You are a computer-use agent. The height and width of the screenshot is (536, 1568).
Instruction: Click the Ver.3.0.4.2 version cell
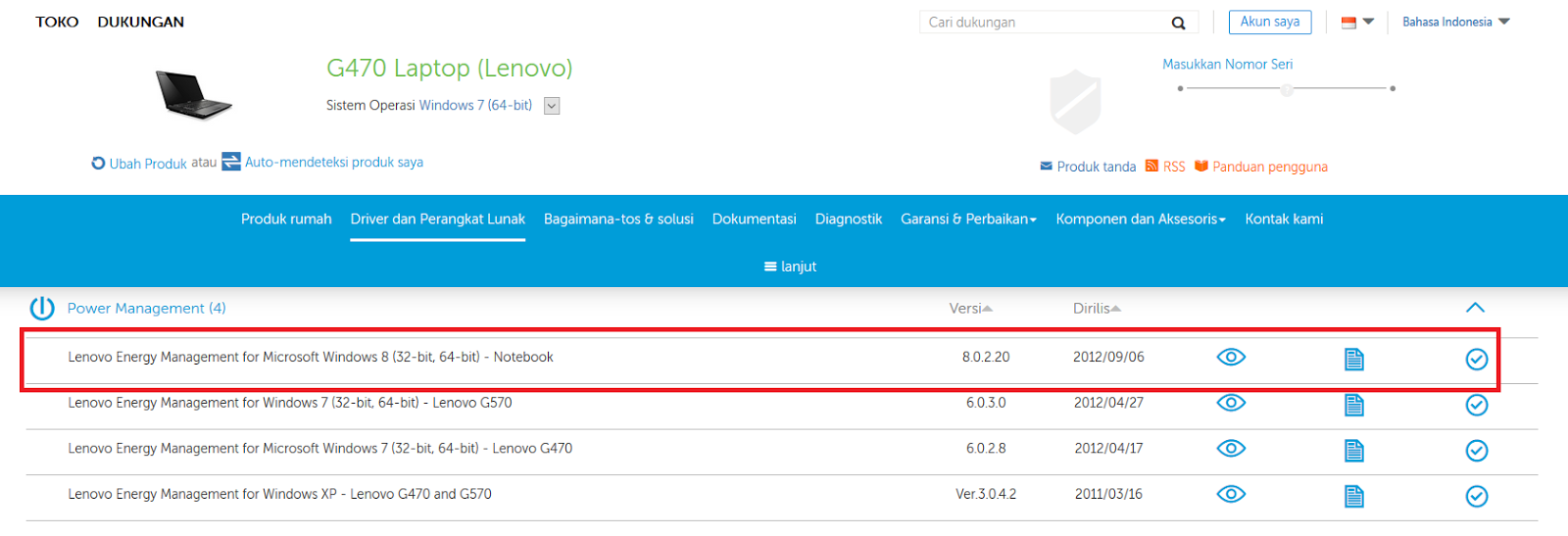[x=986, y=494]
